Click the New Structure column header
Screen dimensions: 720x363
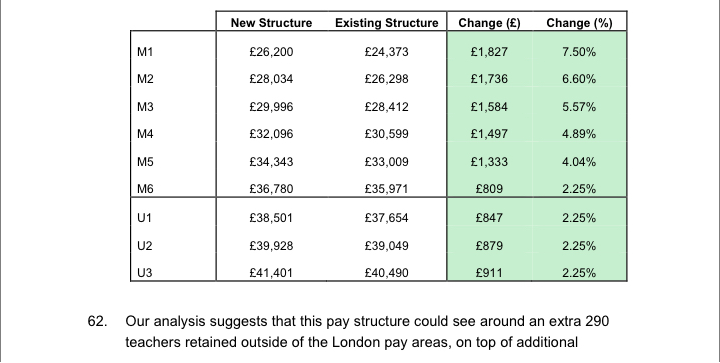(271, 23)
